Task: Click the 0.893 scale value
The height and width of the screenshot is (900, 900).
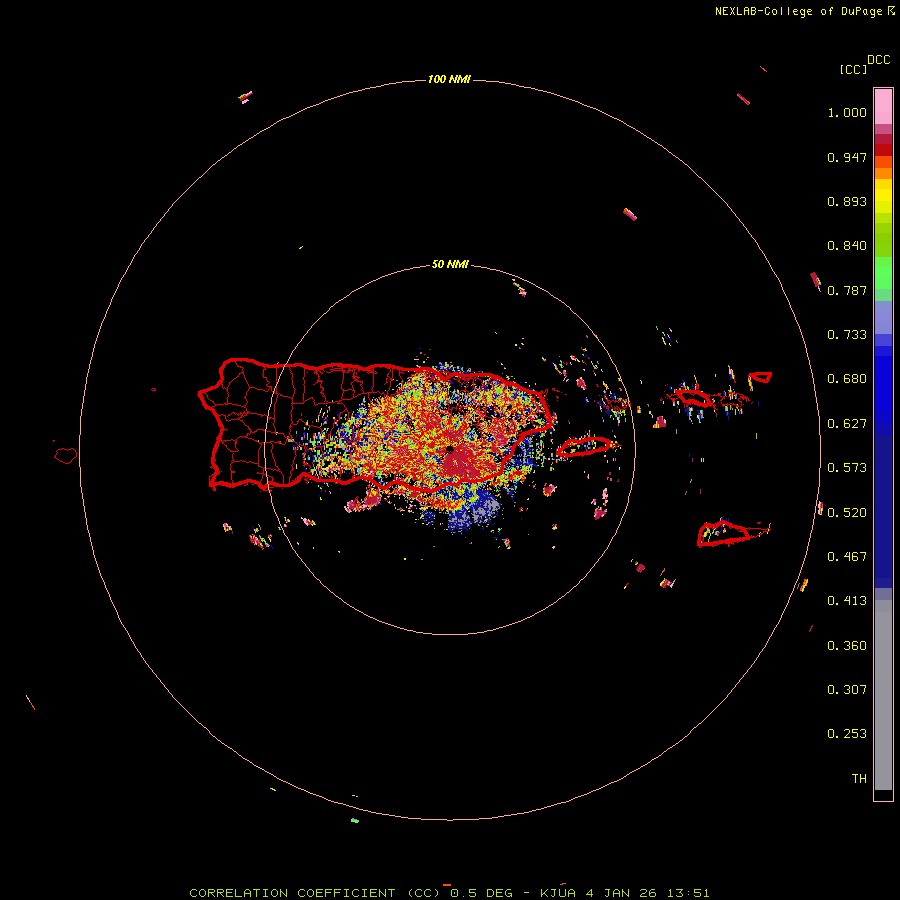Action: click(847, 201)
